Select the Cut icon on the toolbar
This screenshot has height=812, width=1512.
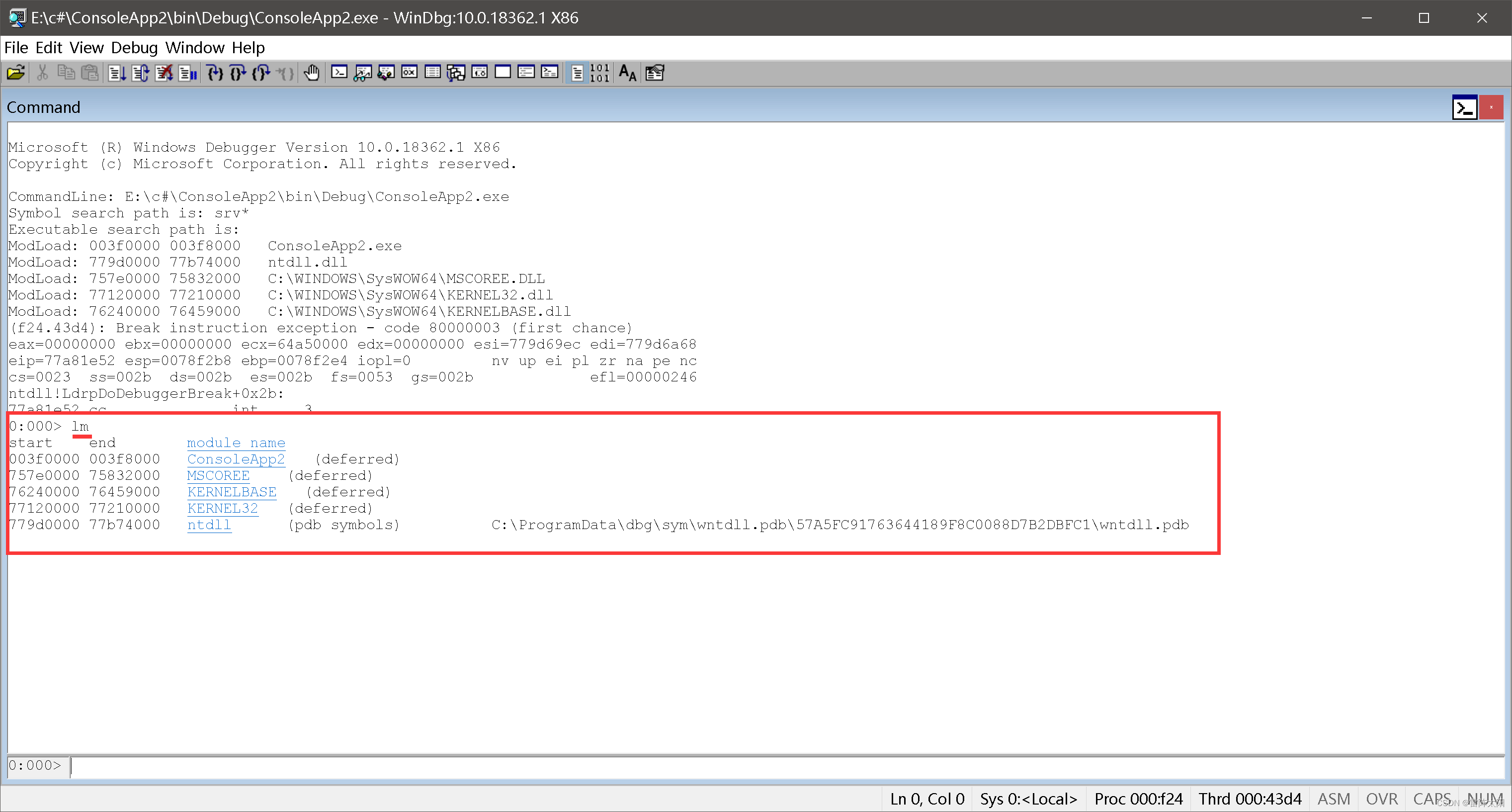point(42,72)
